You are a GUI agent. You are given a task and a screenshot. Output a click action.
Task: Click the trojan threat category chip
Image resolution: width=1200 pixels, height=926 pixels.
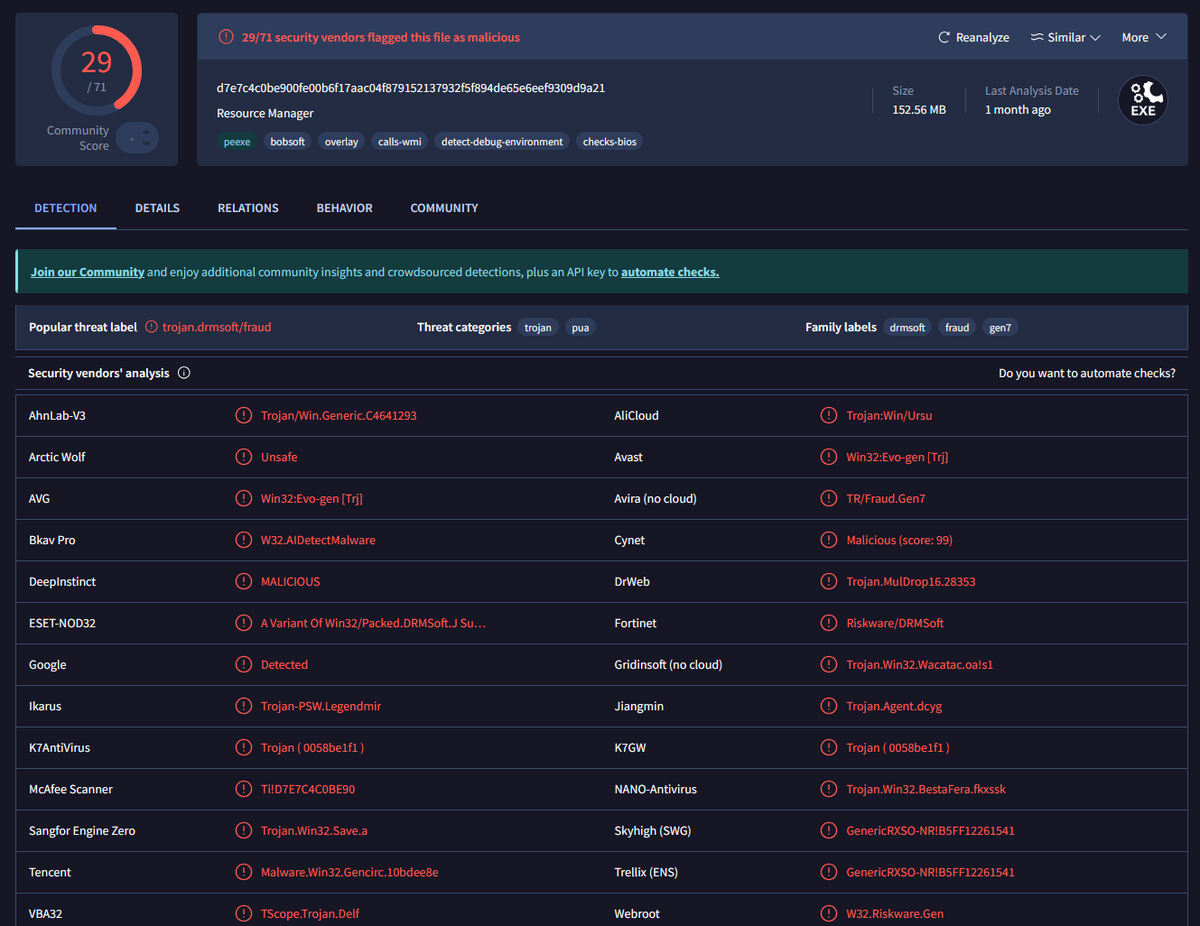point(538,327)
